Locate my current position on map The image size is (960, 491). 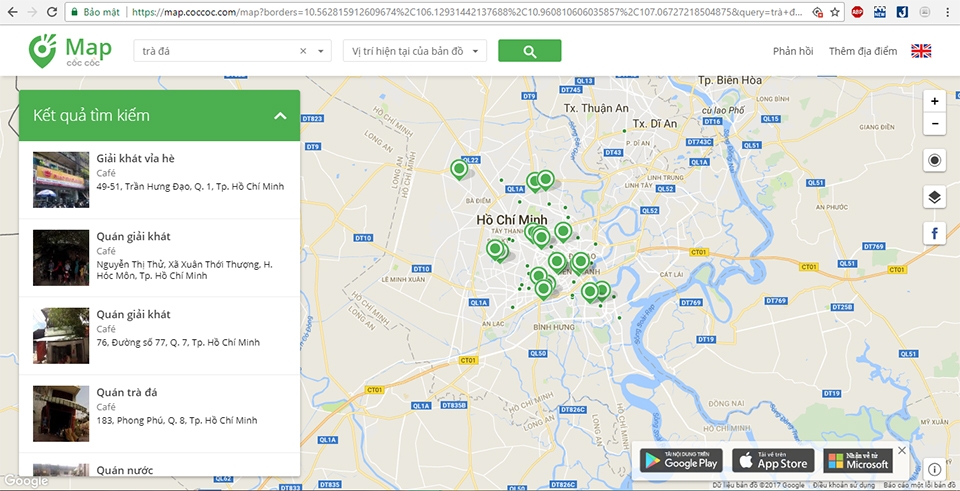934,160
